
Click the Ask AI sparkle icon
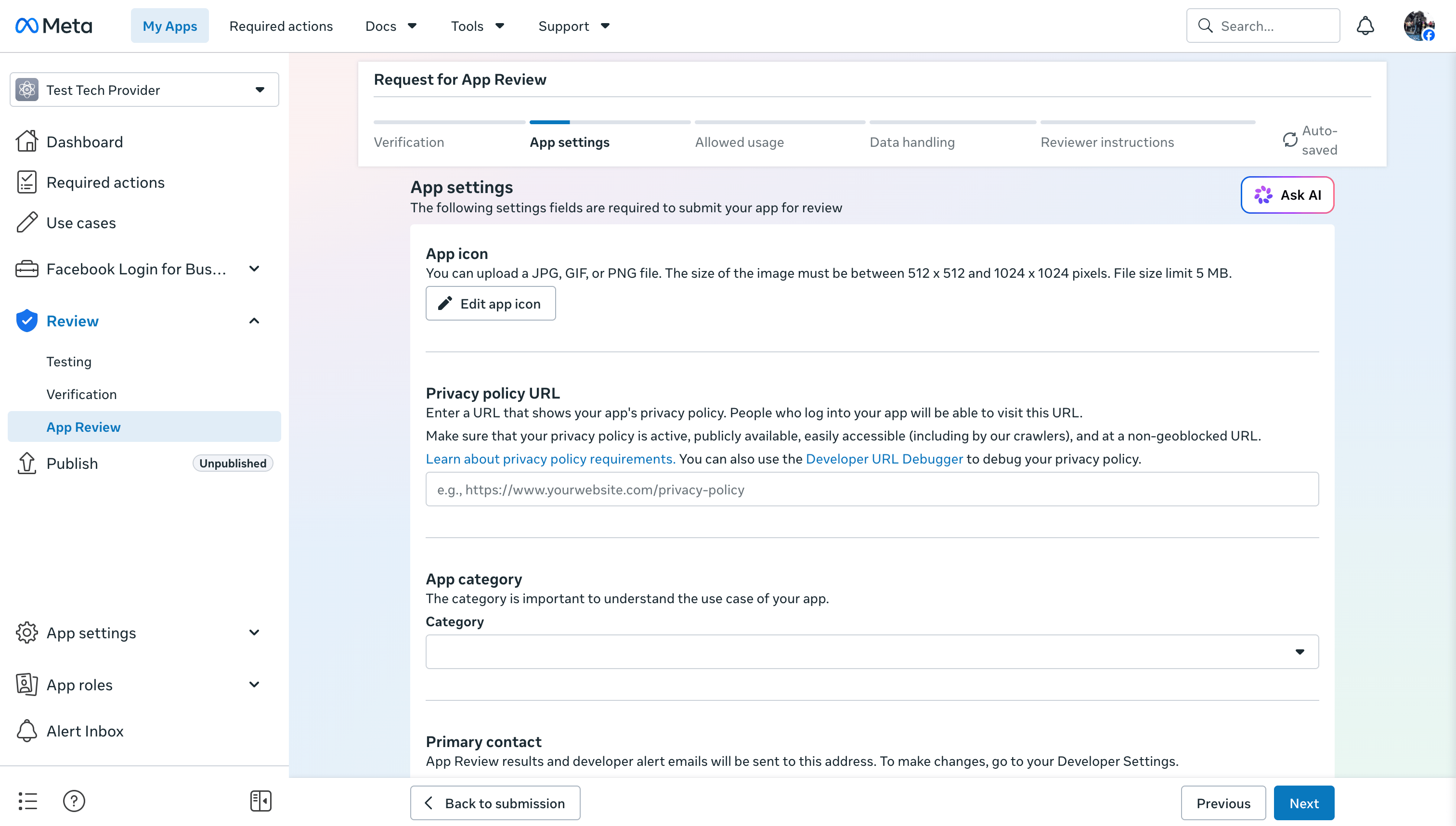click(x=1262, y=194)
